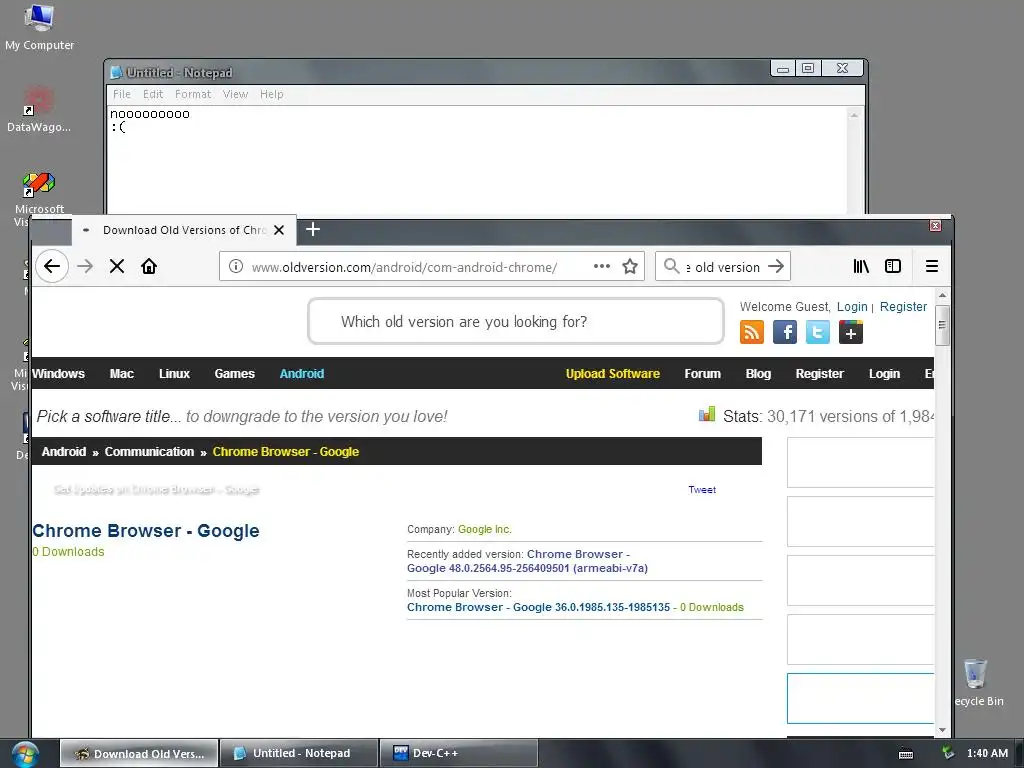Click Upload Software link
The height and width of the screenshot is (768, 1024).
point(613,374)
